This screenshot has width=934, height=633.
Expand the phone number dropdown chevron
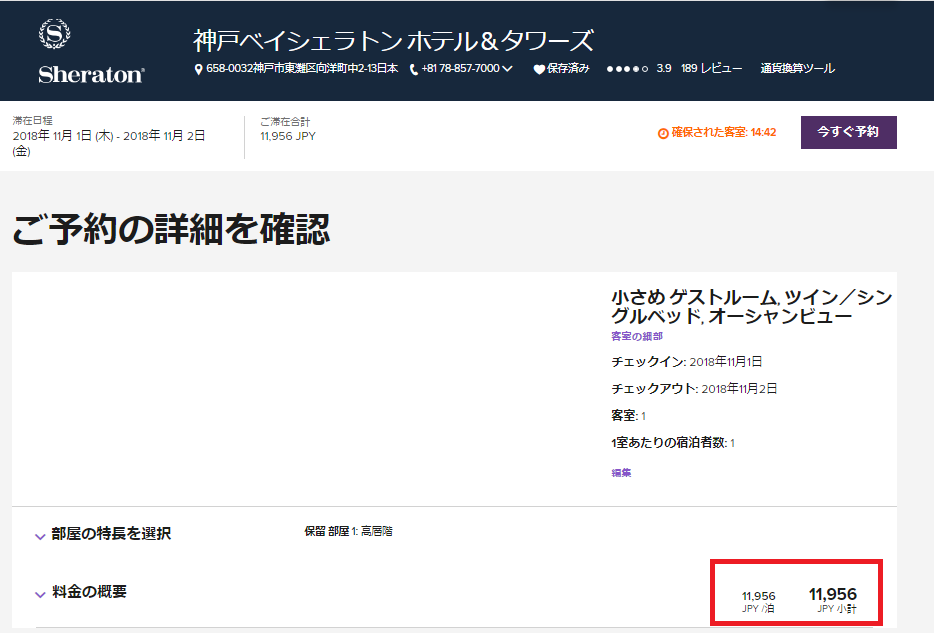point(507,69)
